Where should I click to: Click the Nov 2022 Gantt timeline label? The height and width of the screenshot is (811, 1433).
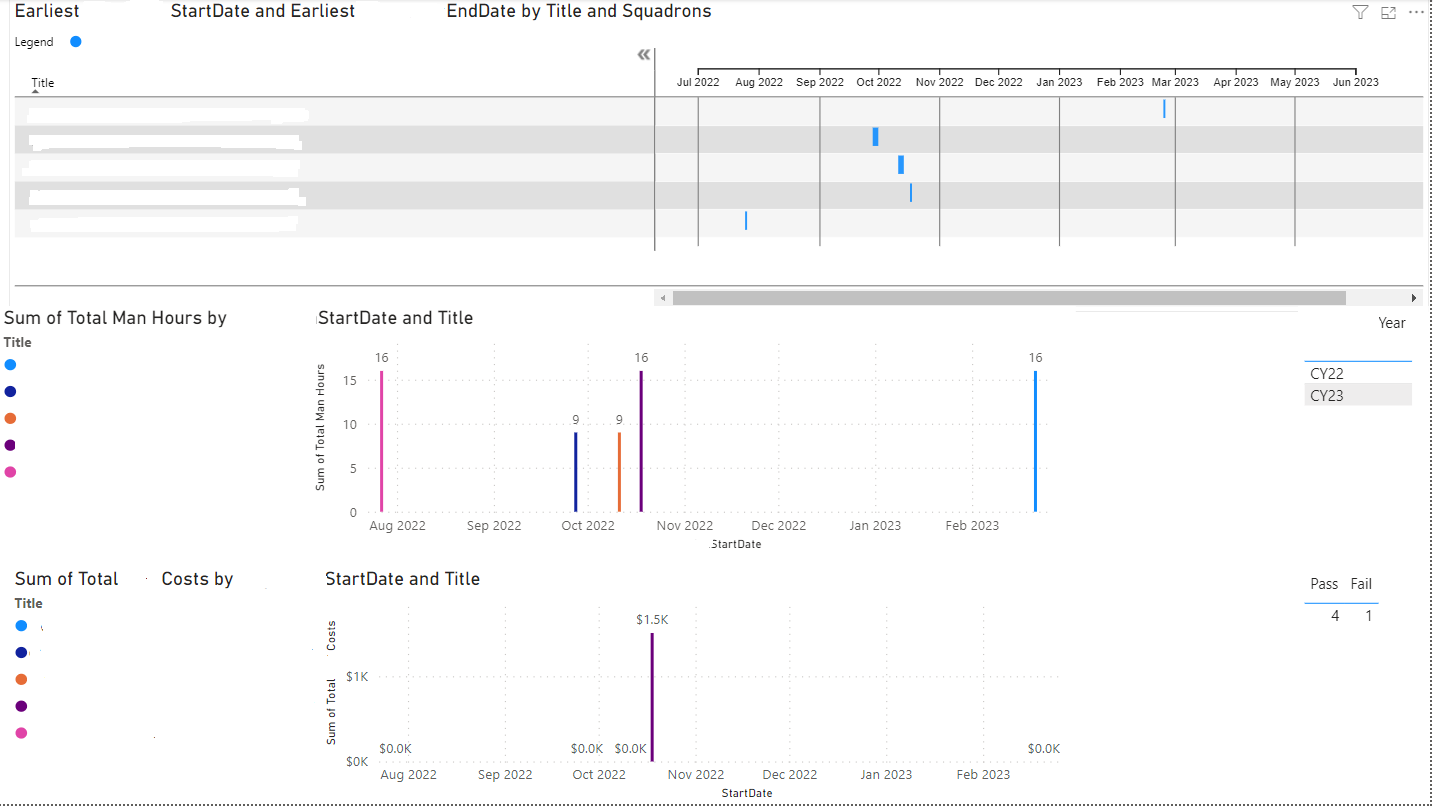point(939,82)
